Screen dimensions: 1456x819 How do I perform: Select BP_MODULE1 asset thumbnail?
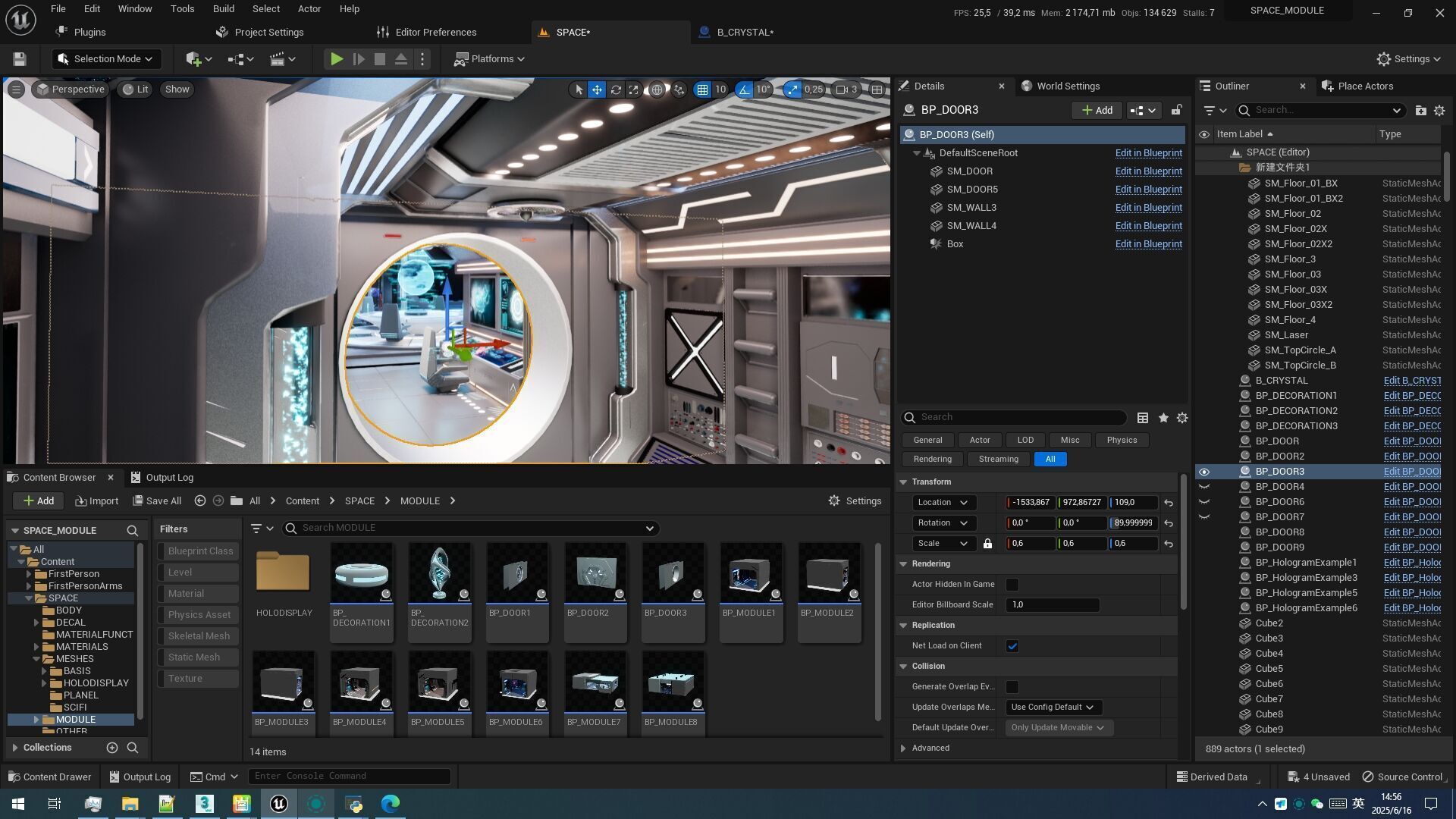(752, 575)
